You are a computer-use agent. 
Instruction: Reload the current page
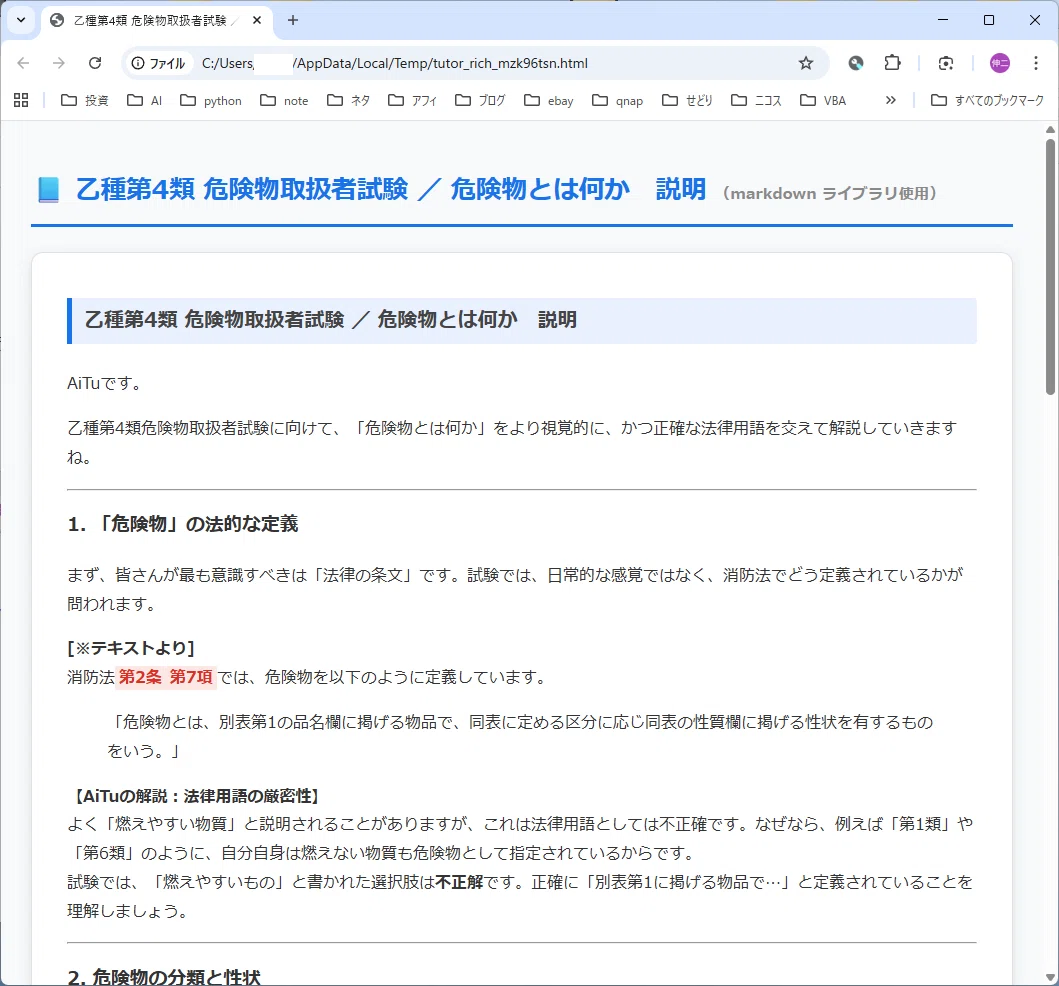(x=95, y=63)
